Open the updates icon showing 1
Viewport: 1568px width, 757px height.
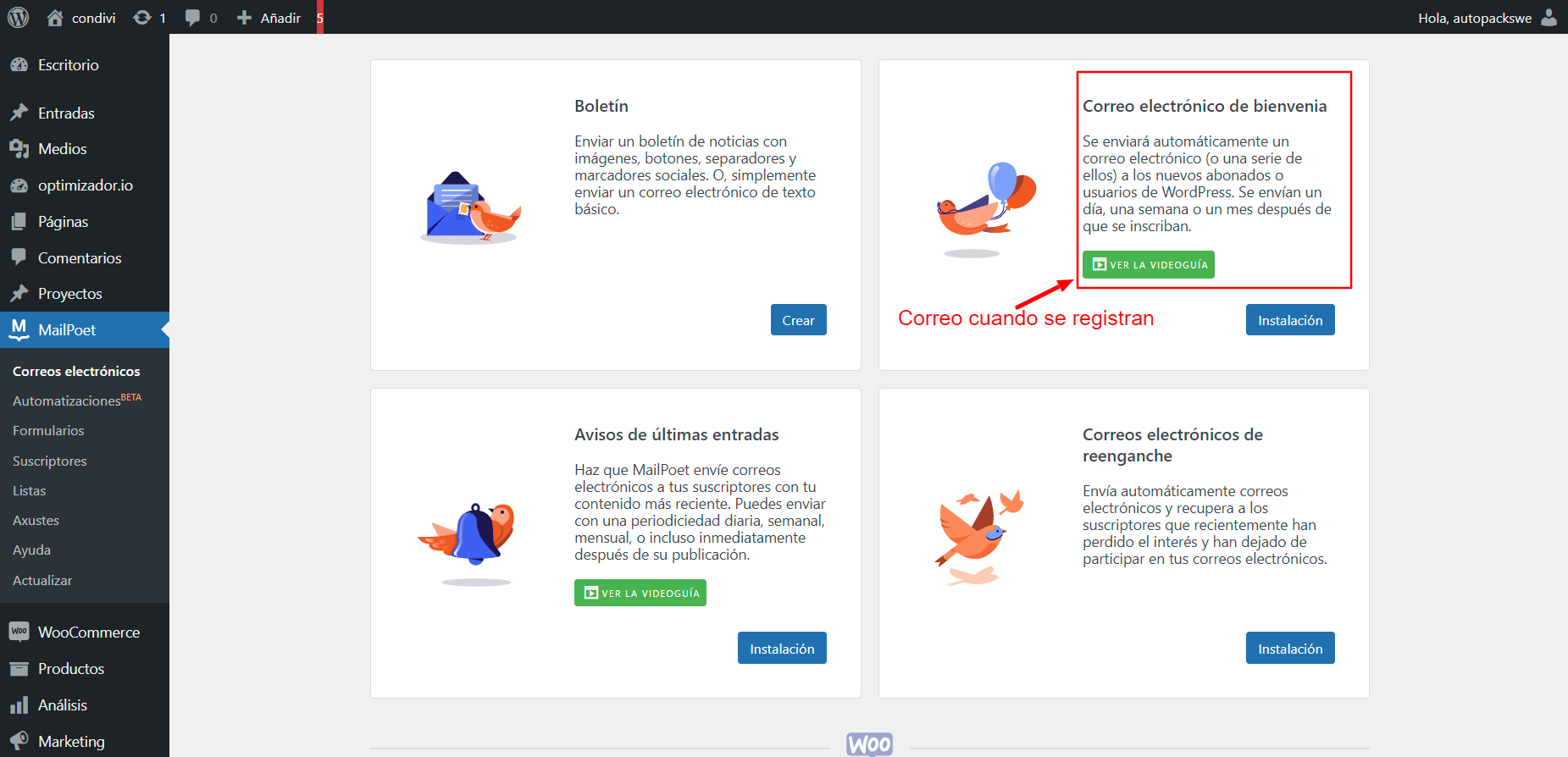(141, 18)
